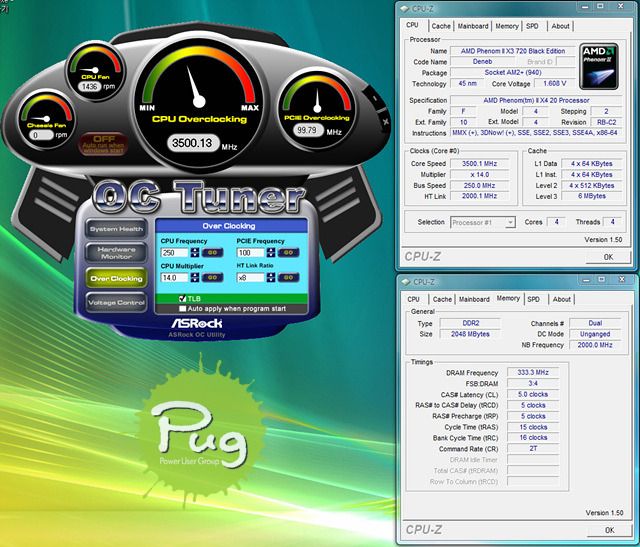Switch to SPD tab in upper CPU-Z window

click(x=532, y=26)
